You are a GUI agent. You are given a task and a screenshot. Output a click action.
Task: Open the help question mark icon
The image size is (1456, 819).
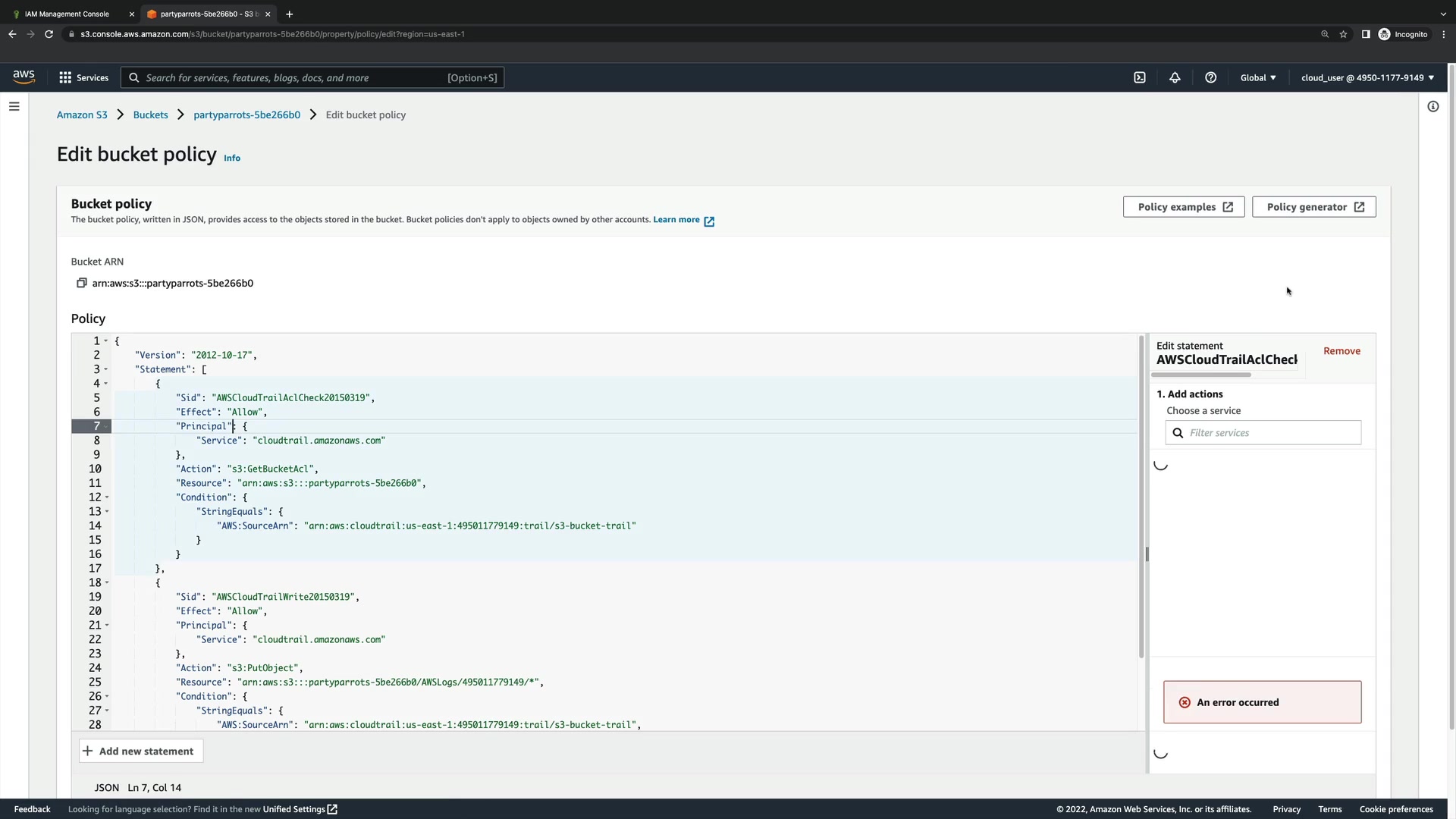[x=1210, y=77]
